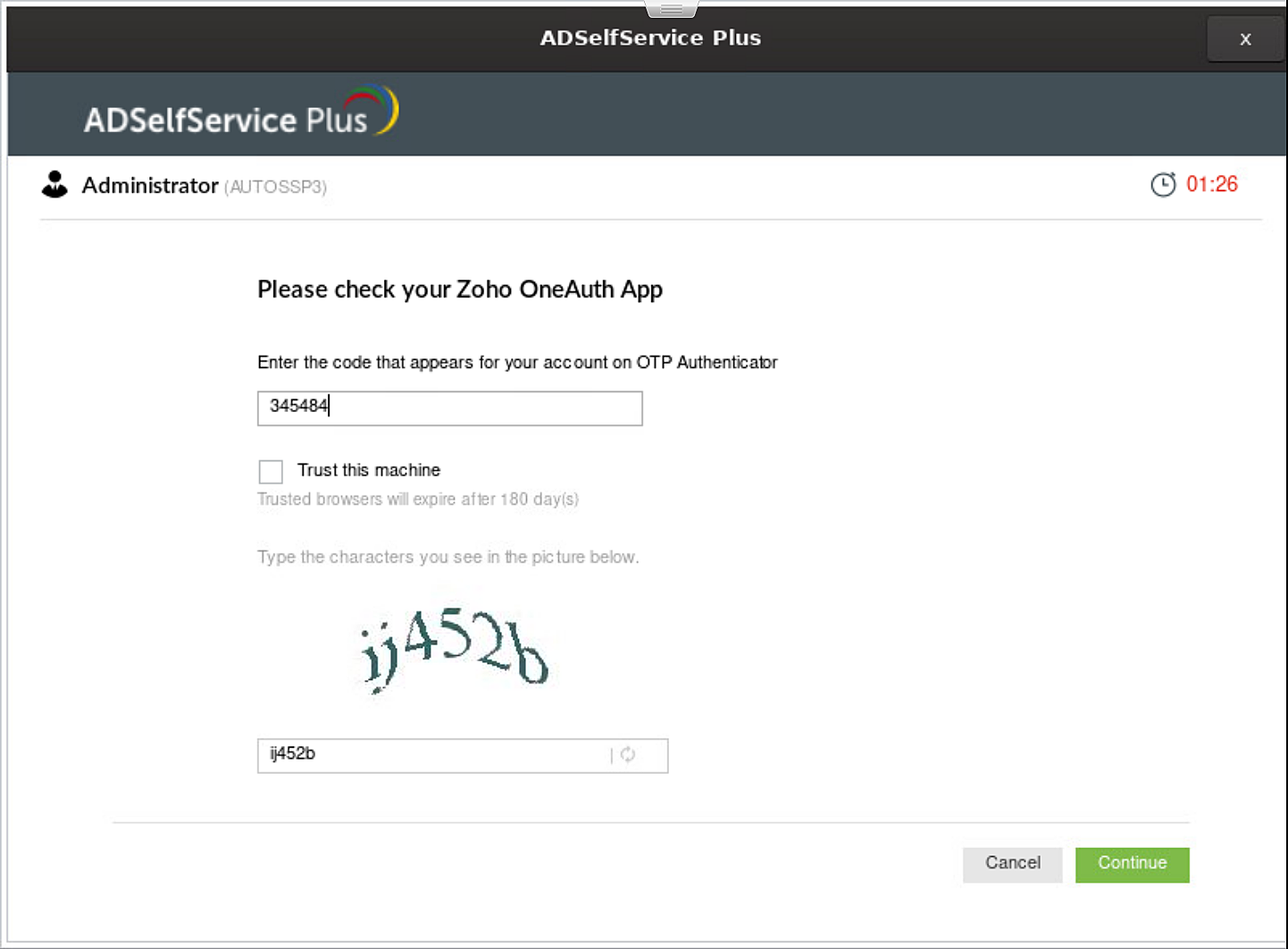
Task: Select the AUTOSSP3 domain label
Action: pos(277,188)
